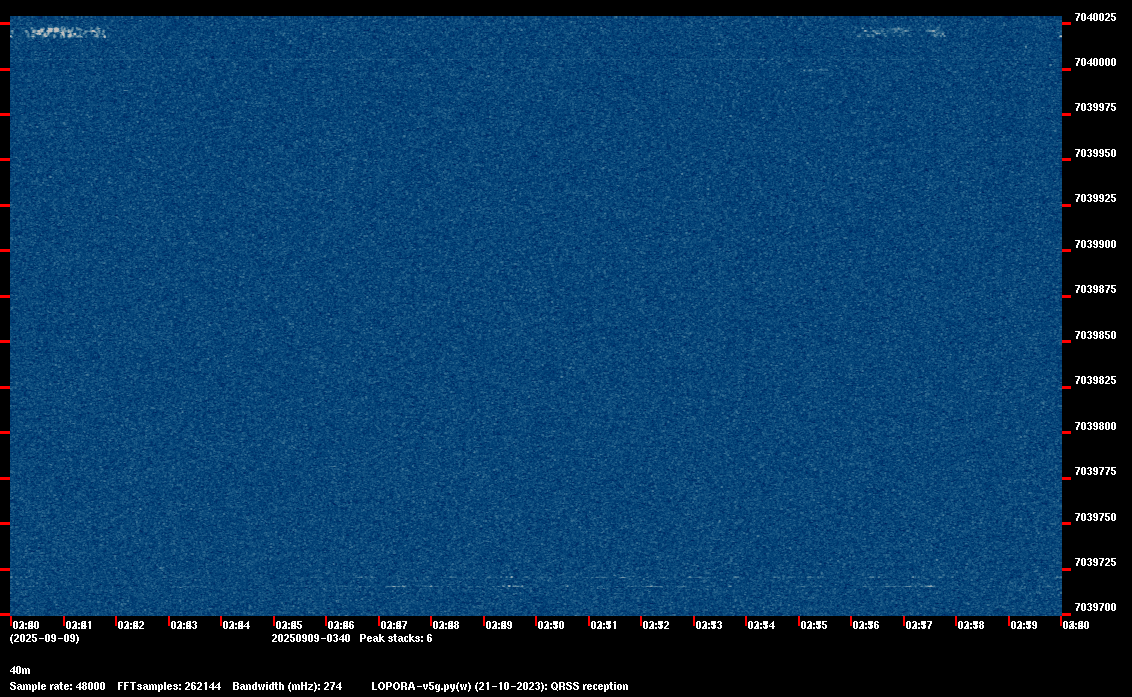Click the 7040000 frequency label
This screenshot has height=697, width=1132.
click(x=1095, y=63)
